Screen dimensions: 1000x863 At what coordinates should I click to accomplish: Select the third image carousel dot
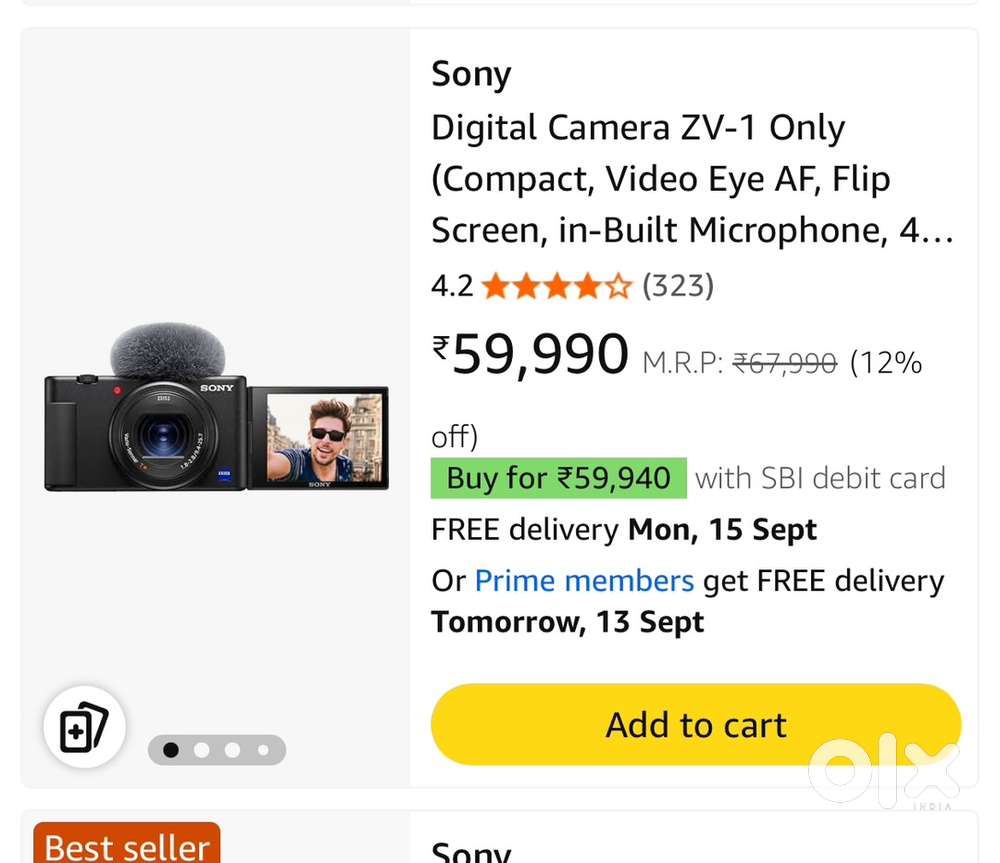click(x=233, y=750)
